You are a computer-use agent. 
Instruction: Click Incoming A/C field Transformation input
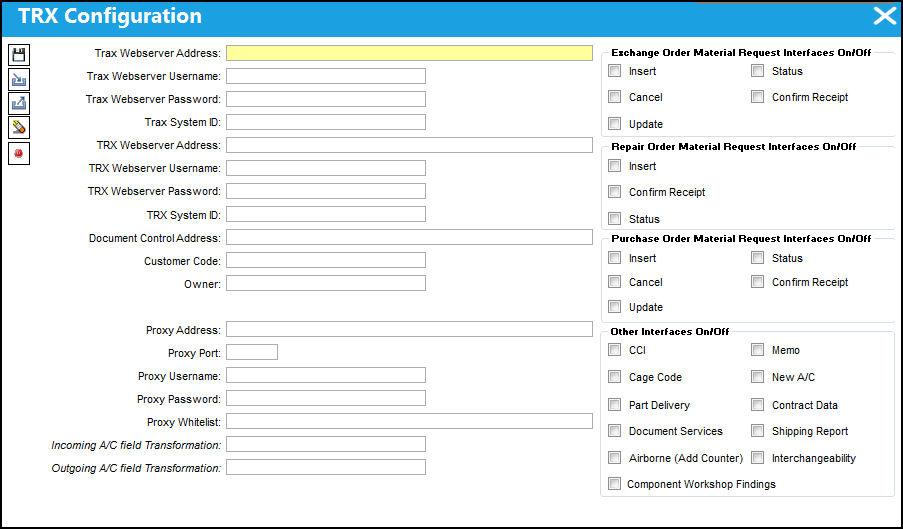tap(326, 444)
